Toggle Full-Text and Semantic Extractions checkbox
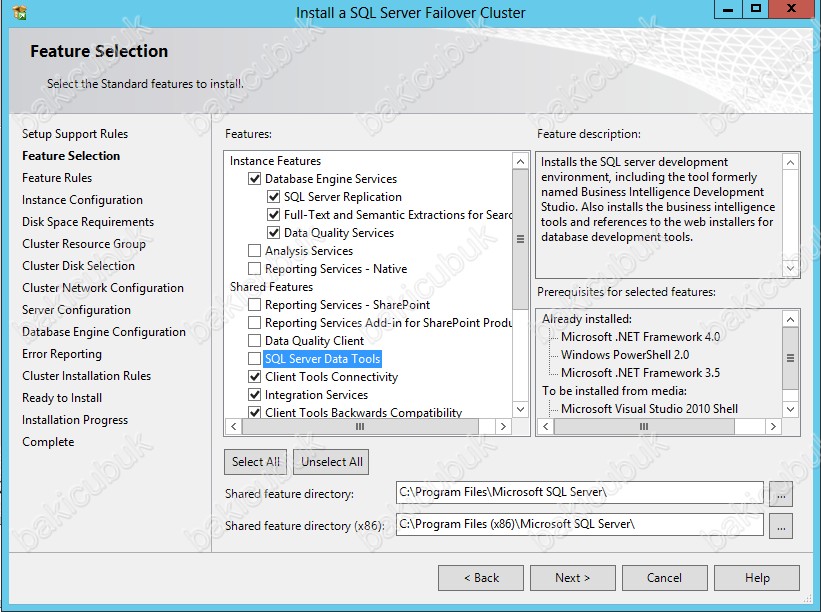This screenshot has height=612, width=821. 273,215
